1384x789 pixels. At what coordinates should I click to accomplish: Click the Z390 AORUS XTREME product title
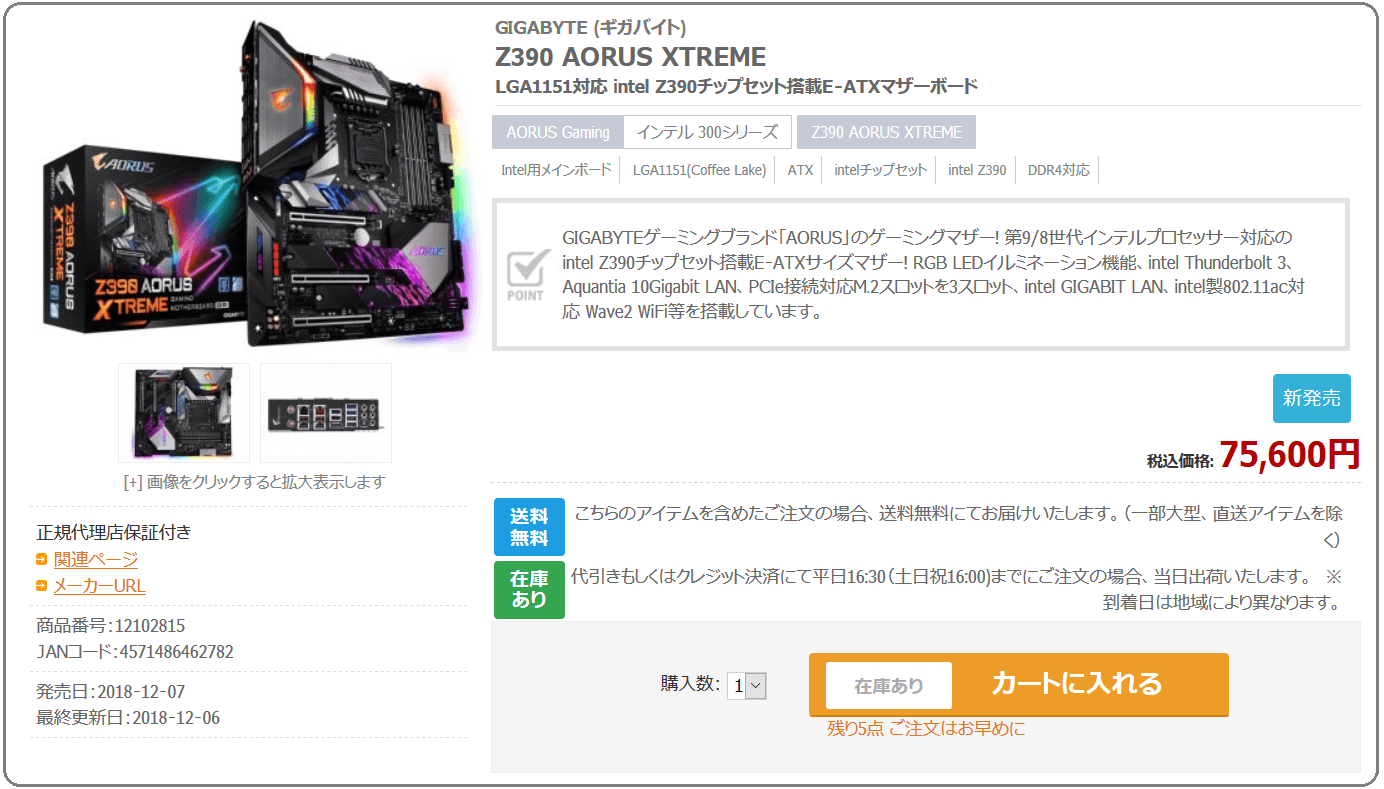pyautogui.click(x=631, y=56)
